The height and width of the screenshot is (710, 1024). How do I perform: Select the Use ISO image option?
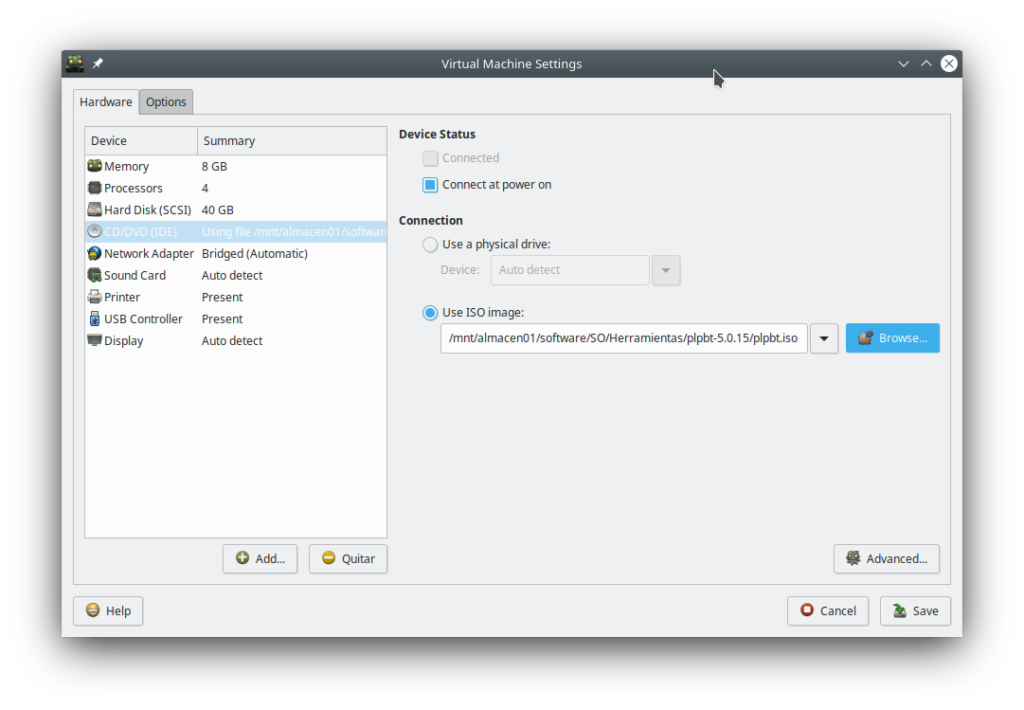[x=429, y=312]
